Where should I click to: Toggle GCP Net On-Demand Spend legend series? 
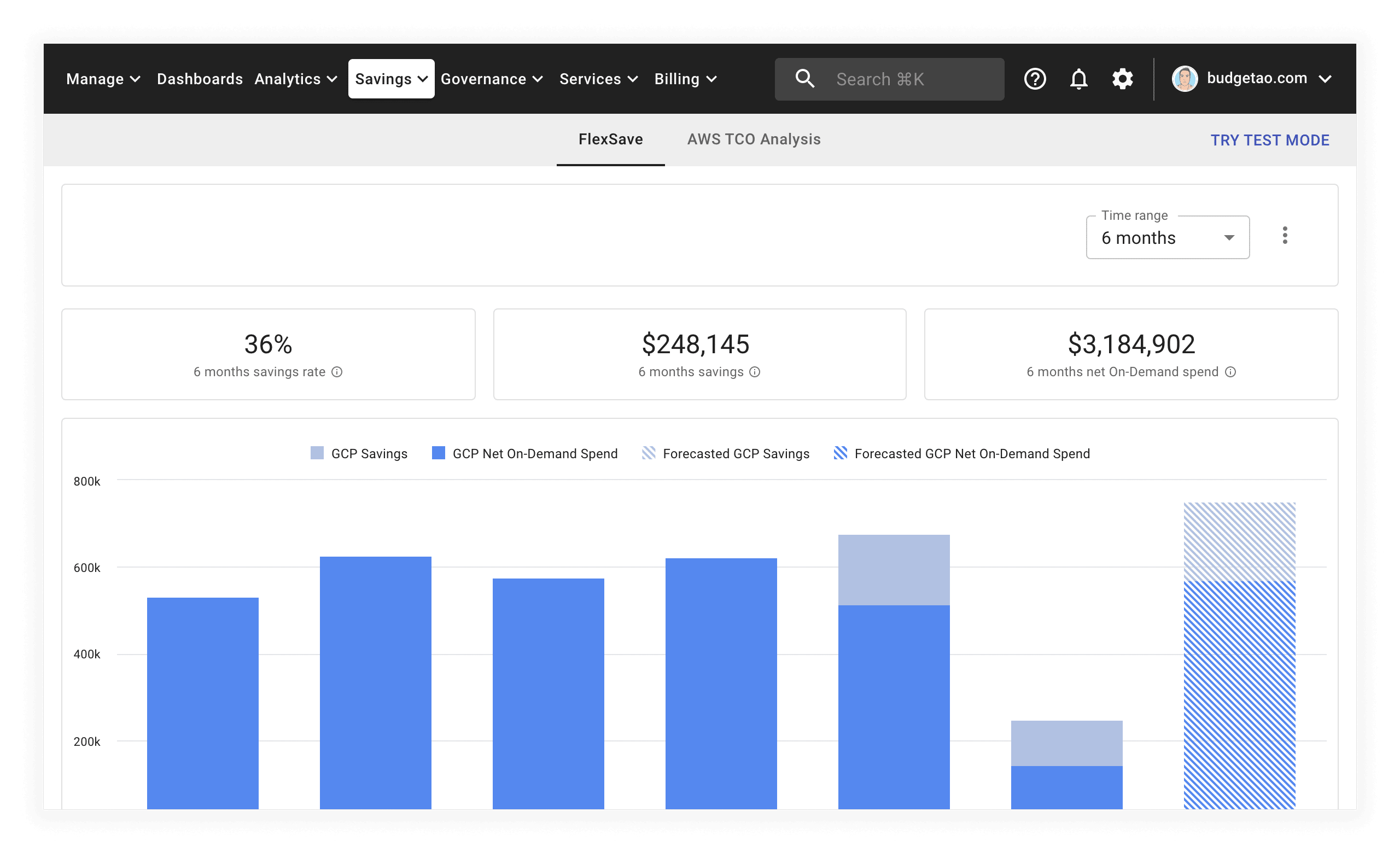[524, 453]
